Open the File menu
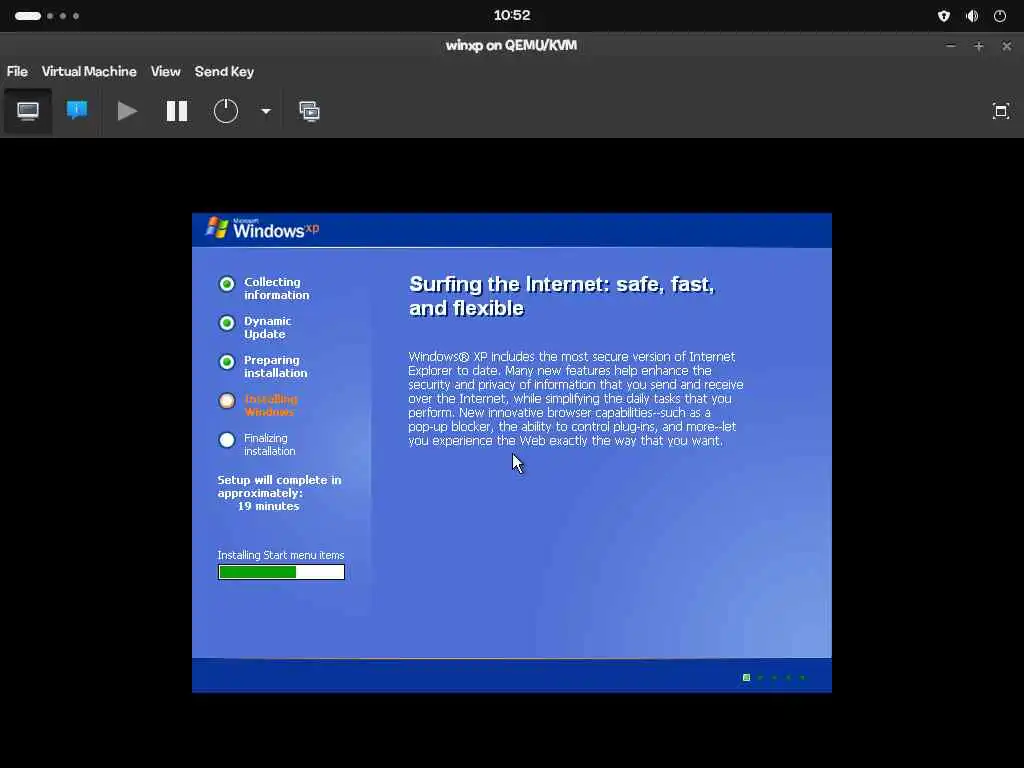This screenshot has height=768, width=1024. 17,71
